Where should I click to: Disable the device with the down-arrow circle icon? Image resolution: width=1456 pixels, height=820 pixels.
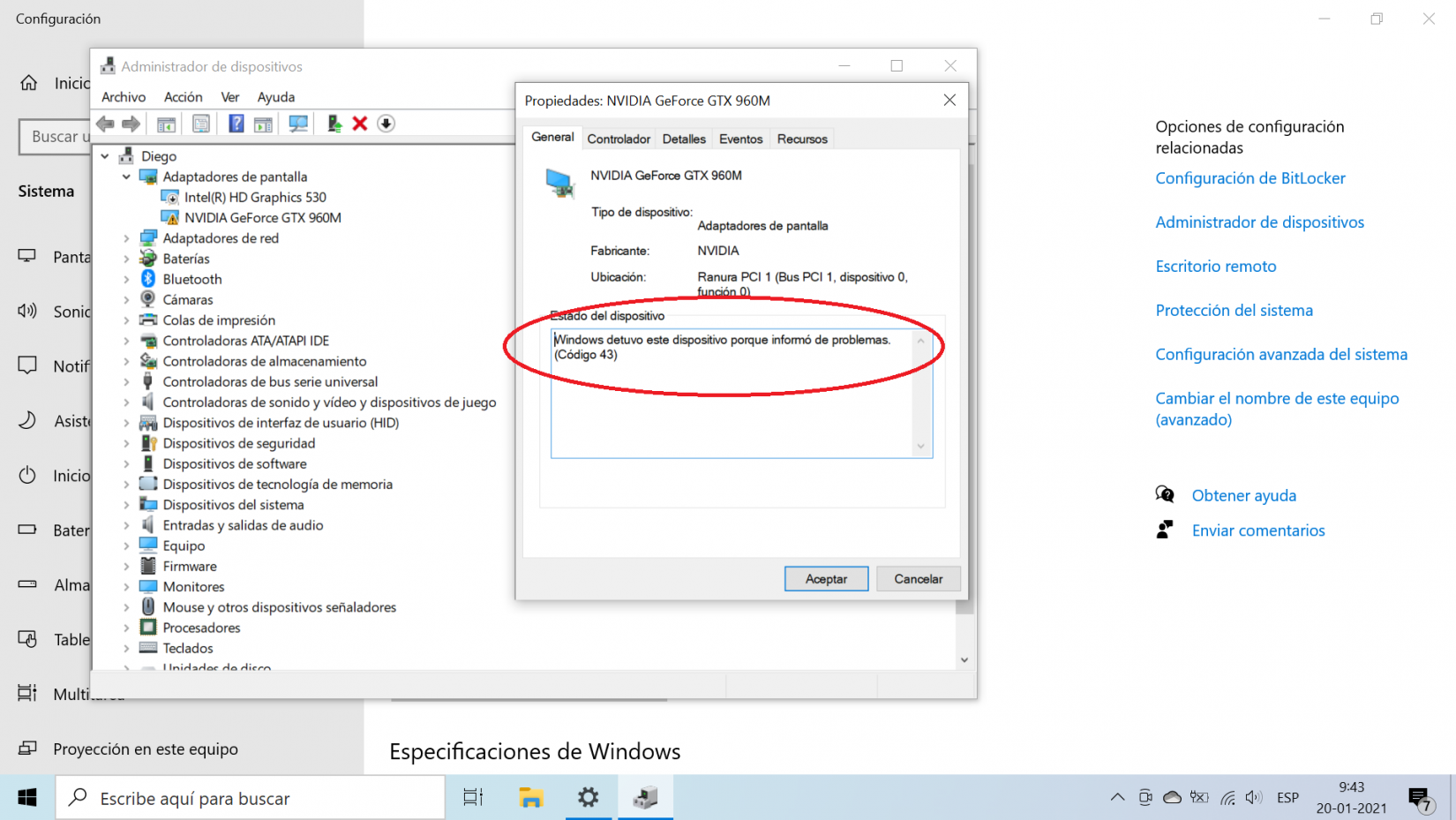tap(387, 124)
